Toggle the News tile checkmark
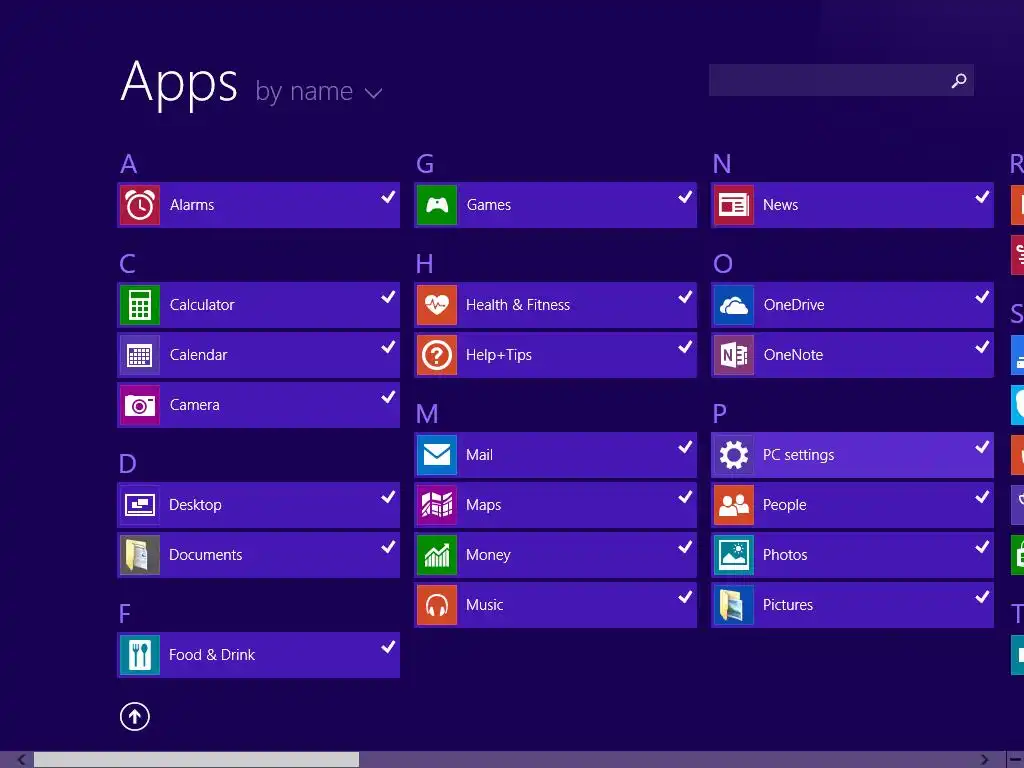 point(982,197)
